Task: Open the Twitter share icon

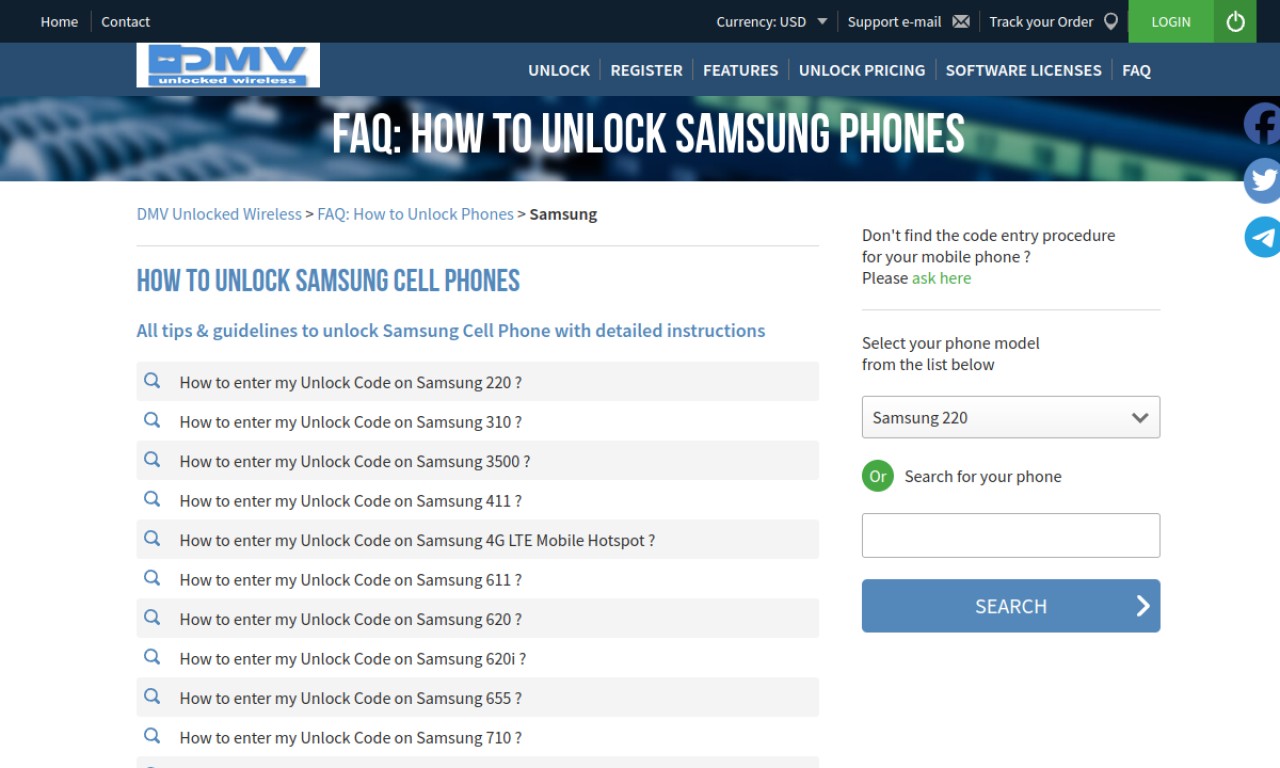Action: (1262, 181)
